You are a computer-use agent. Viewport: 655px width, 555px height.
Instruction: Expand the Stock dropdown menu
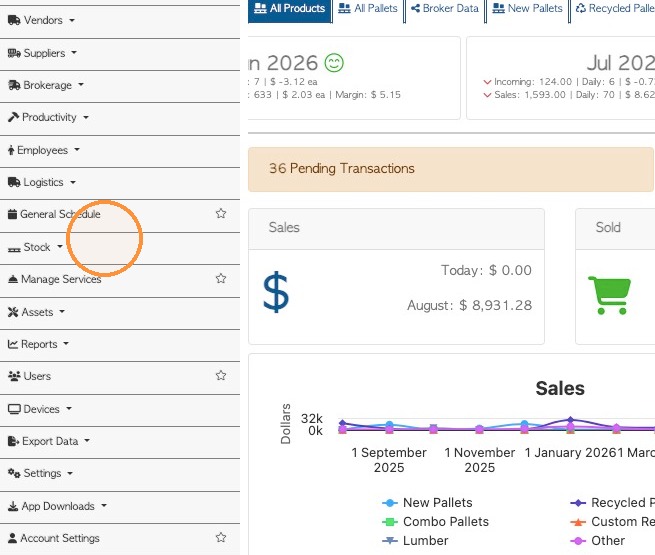pos(36,247)
